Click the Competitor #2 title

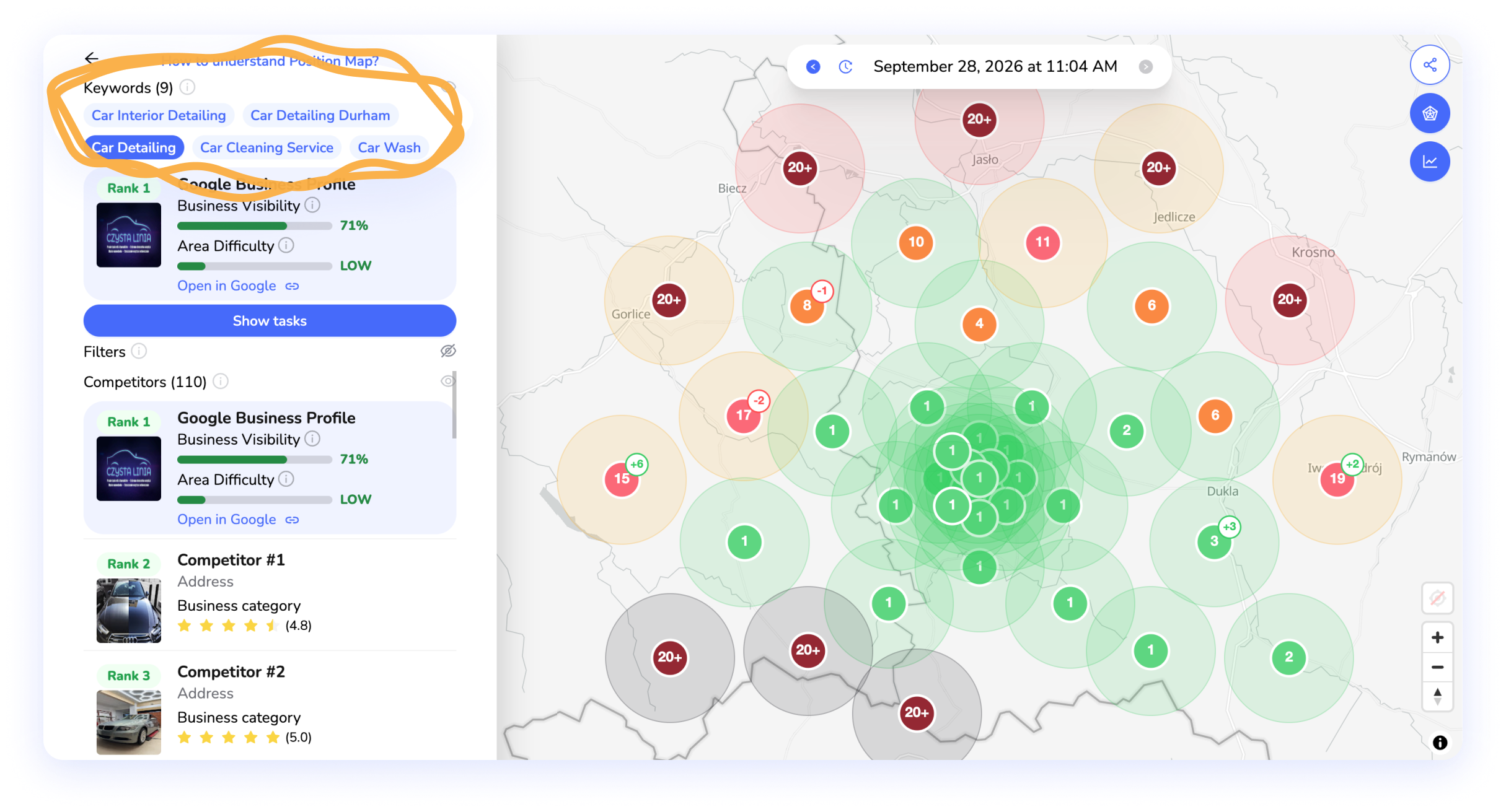click(x=231, y=672)
